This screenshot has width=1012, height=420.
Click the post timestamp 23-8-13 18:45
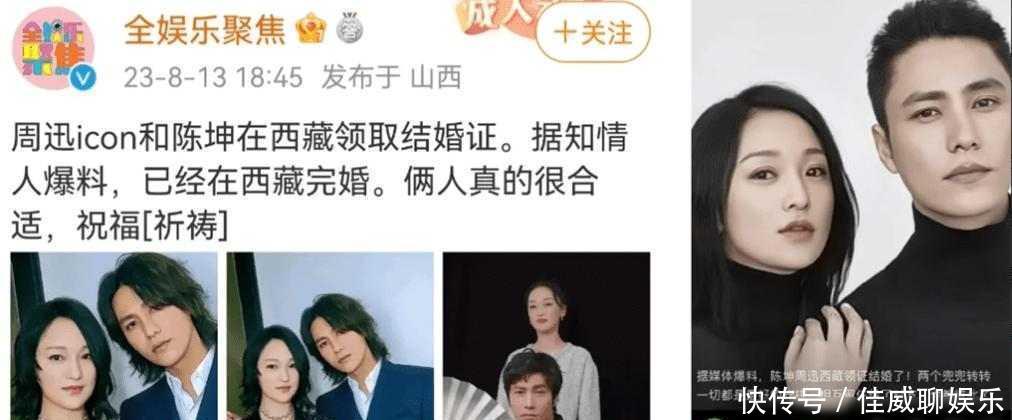213,78
